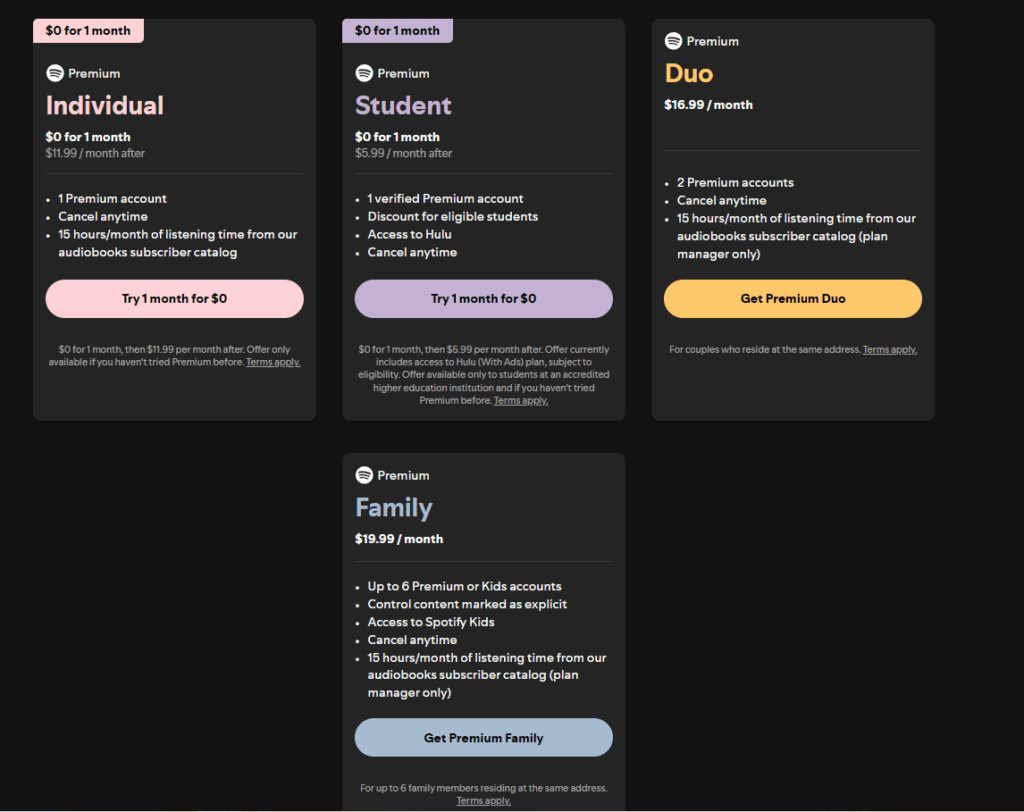Select the Student plan heading

point(403,105)
